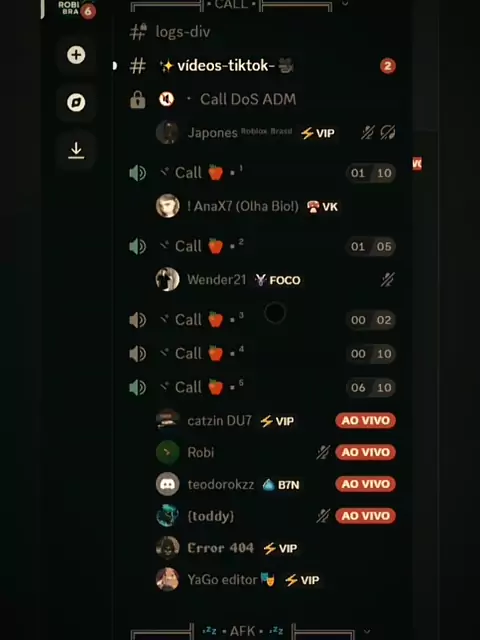
Task: Open the Discover servers compass icon
Action: click(76, 102)
